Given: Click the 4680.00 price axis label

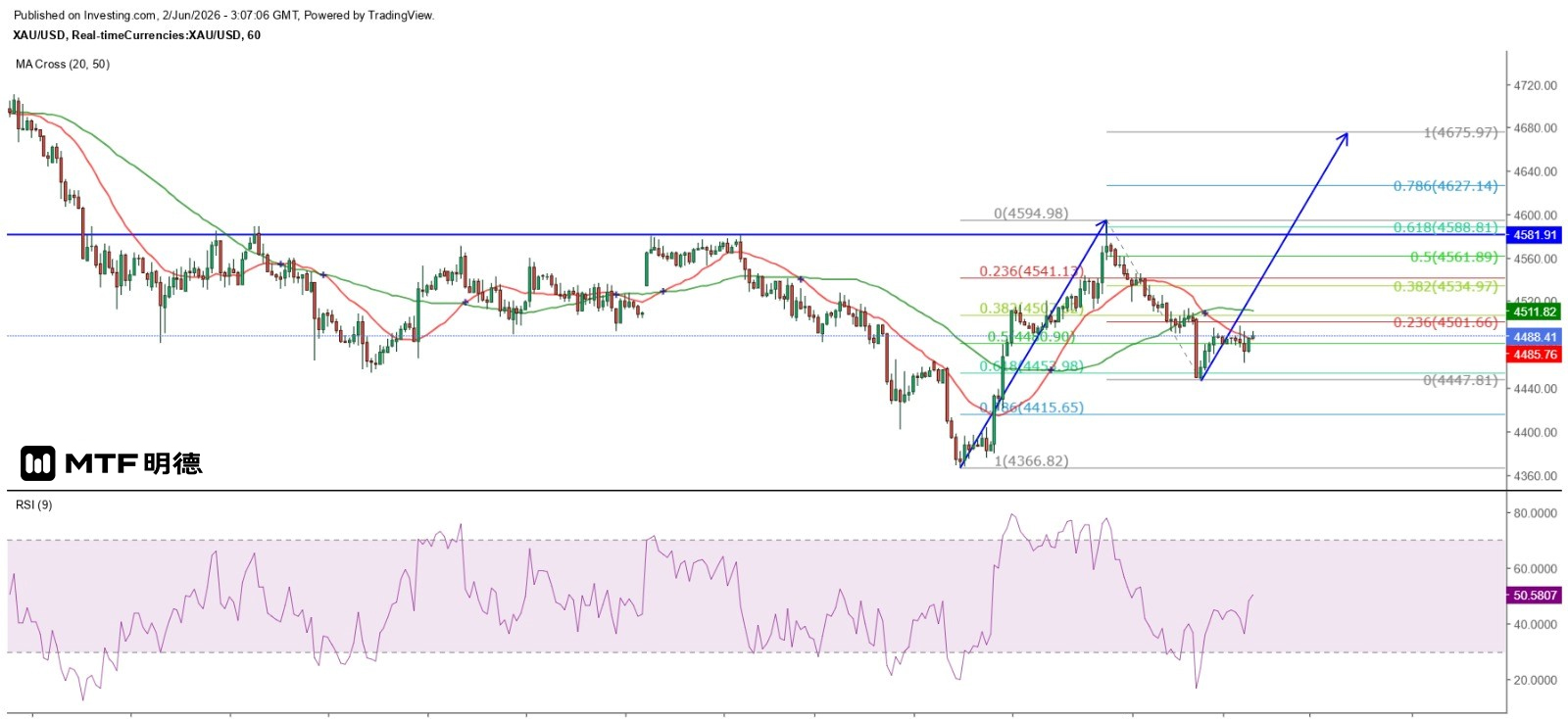Looking at the screenshot, I should [1535, 128].
